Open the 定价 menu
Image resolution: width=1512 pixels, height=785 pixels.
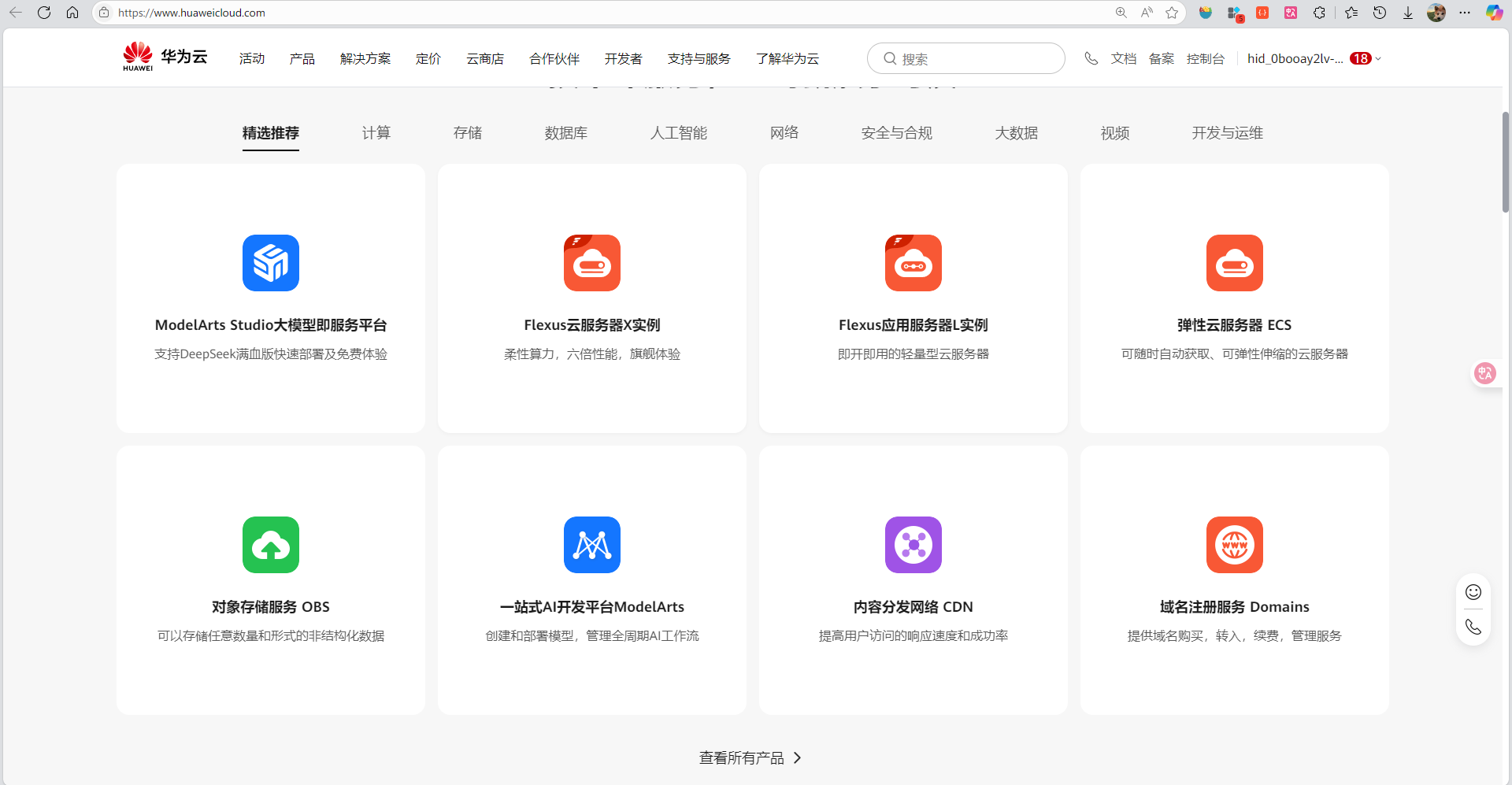coord(428,58)
